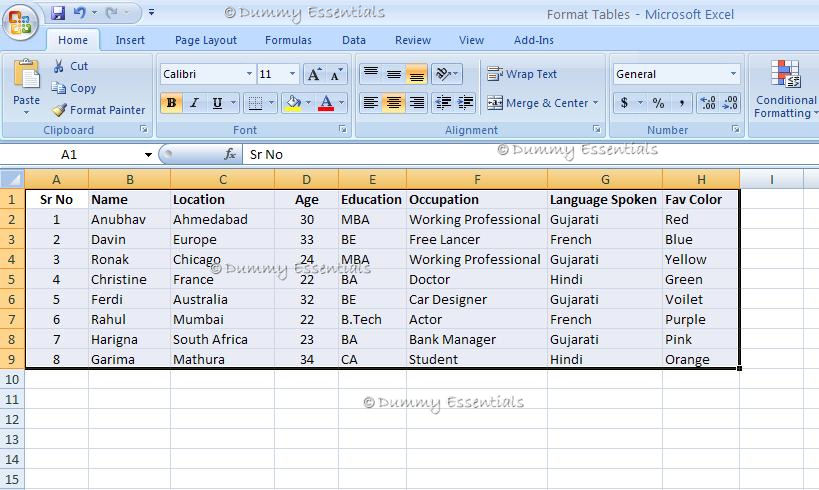Screen dimensions: 819x490
Task: Select row 5 header
Action: coord(12,279)
